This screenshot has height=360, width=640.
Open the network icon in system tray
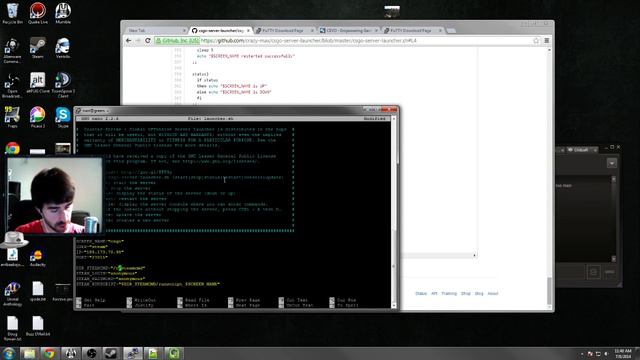(598, 354)
